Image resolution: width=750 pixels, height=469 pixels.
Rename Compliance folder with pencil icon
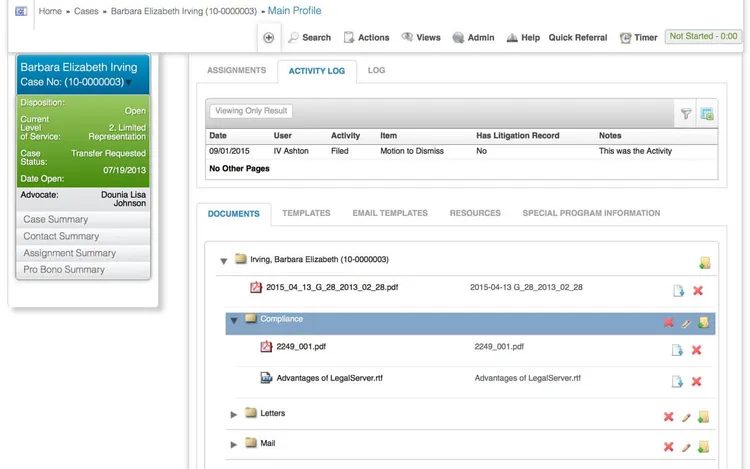686,324
